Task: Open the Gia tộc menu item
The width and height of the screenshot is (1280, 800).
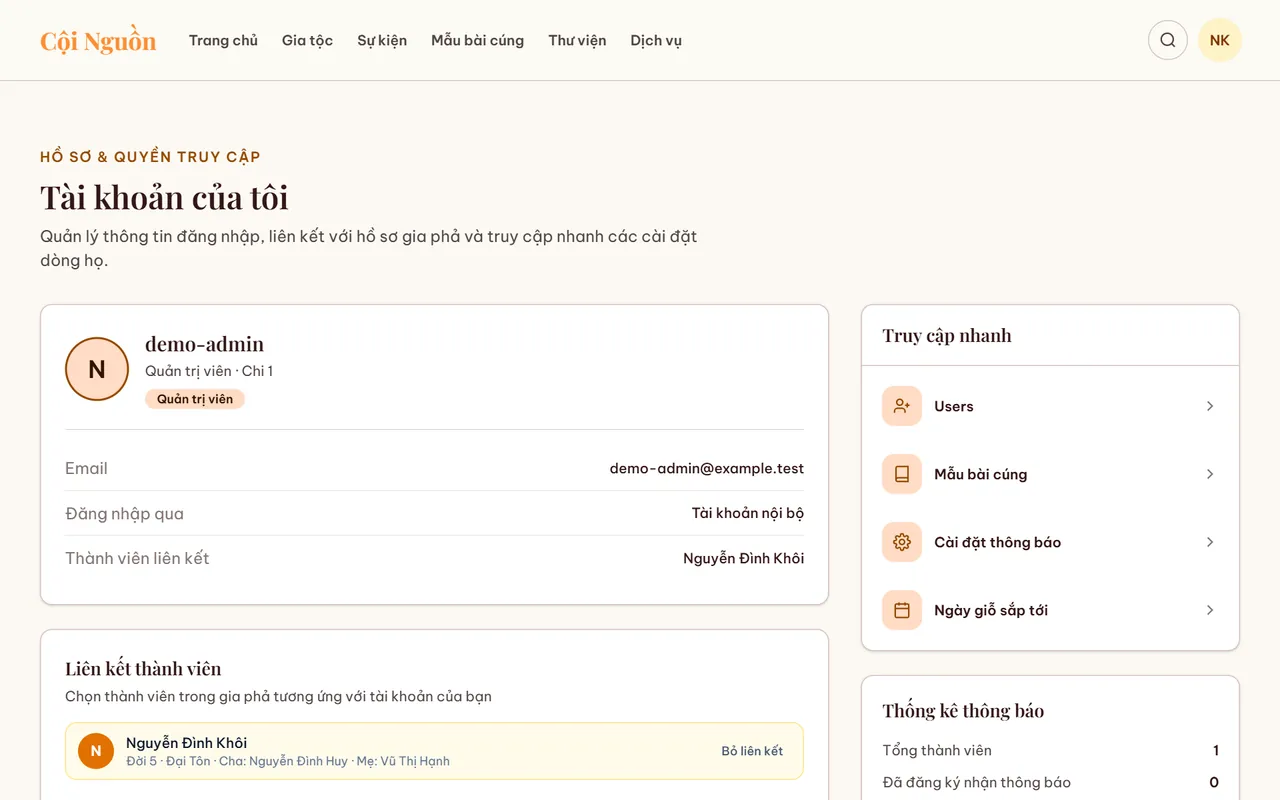Action: pos(307,40)
